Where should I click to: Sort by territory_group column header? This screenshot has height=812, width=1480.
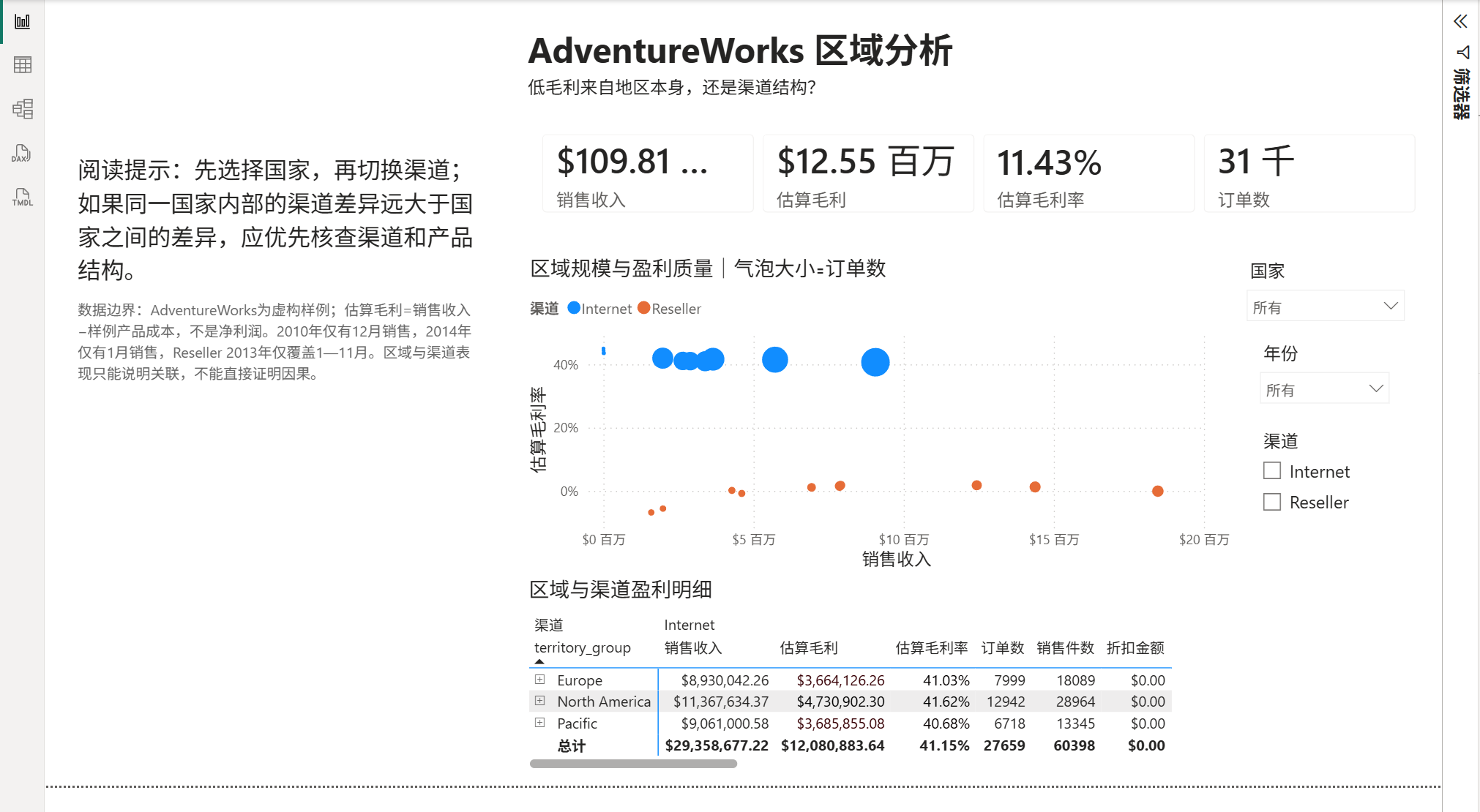coord(583,647)
